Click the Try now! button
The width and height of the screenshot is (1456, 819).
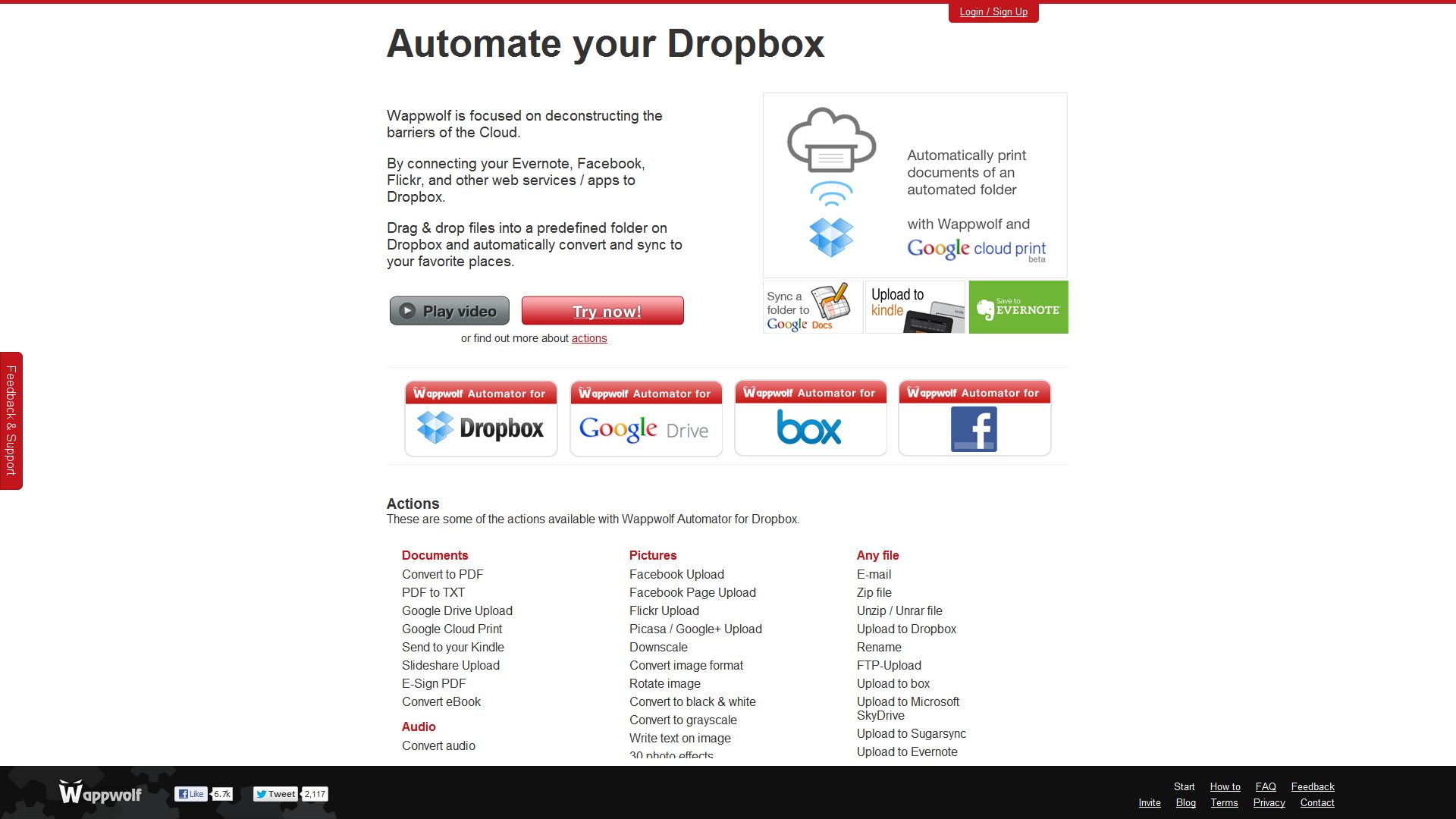(x=602, y=310)
